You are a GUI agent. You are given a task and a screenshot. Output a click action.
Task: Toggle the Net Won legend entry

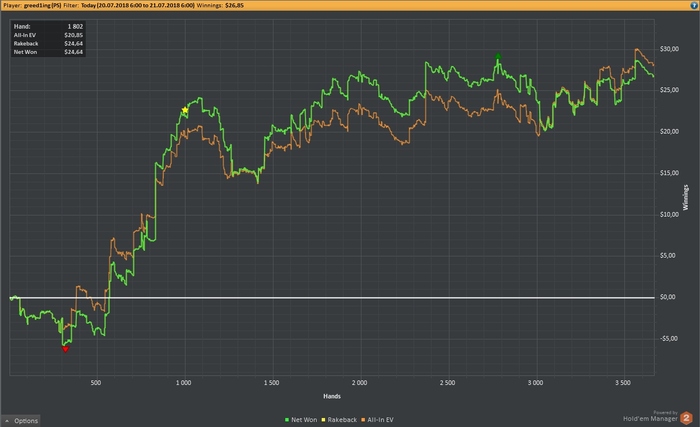tap(301, 420)
